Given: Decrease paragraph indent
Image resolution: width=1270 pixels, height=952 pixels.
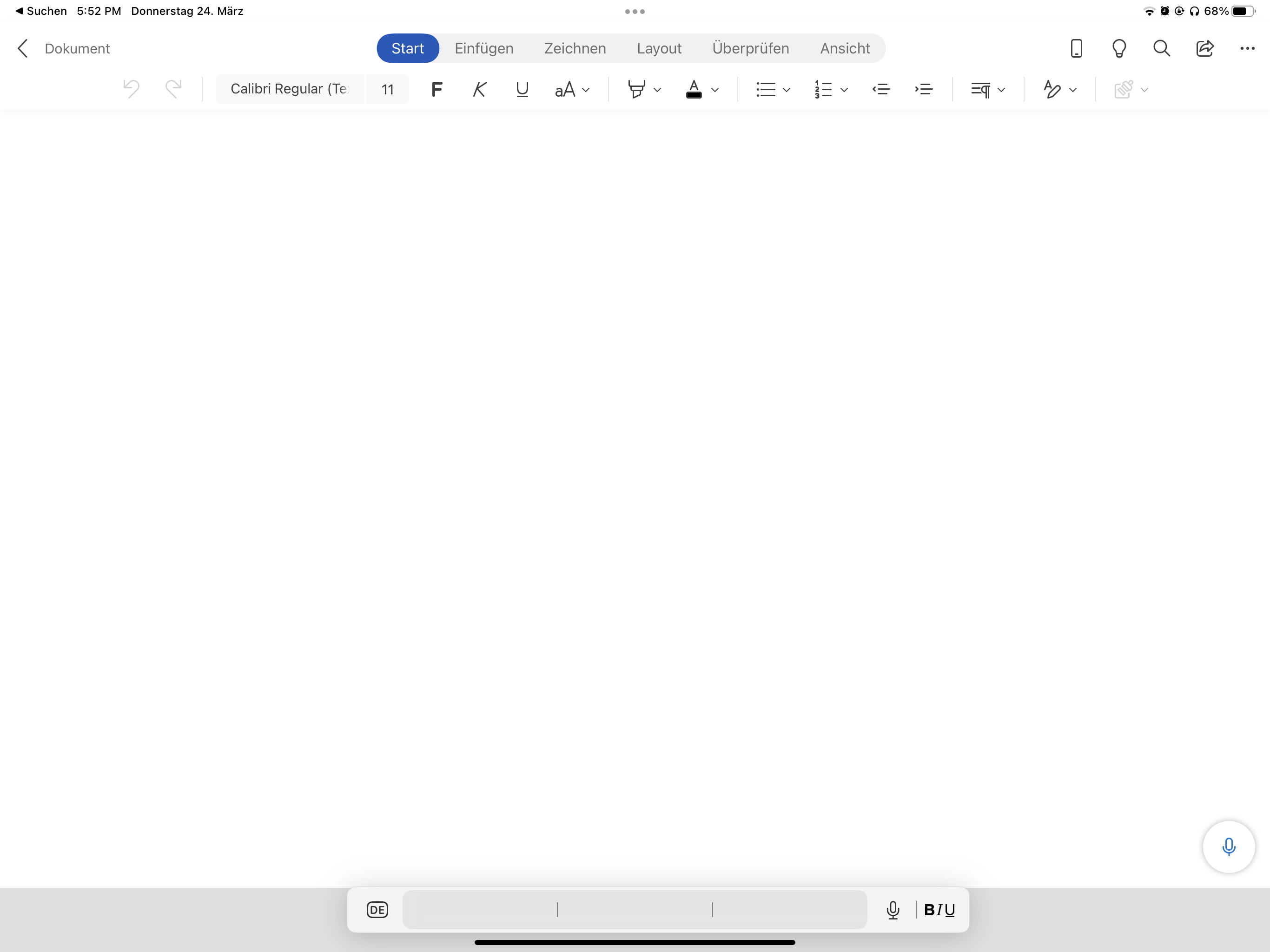Looking at the screenshot, I should 881,89.
